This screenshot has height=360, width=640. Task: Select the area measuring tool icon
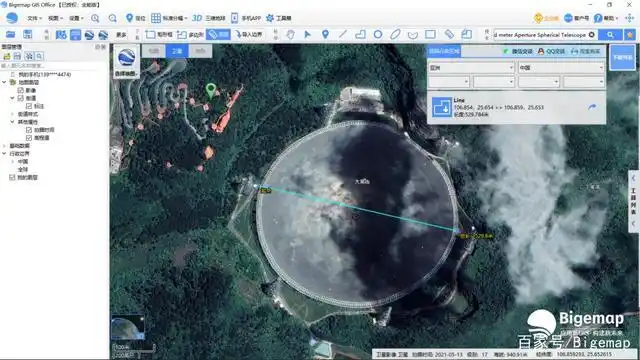[x=467, y=35]
